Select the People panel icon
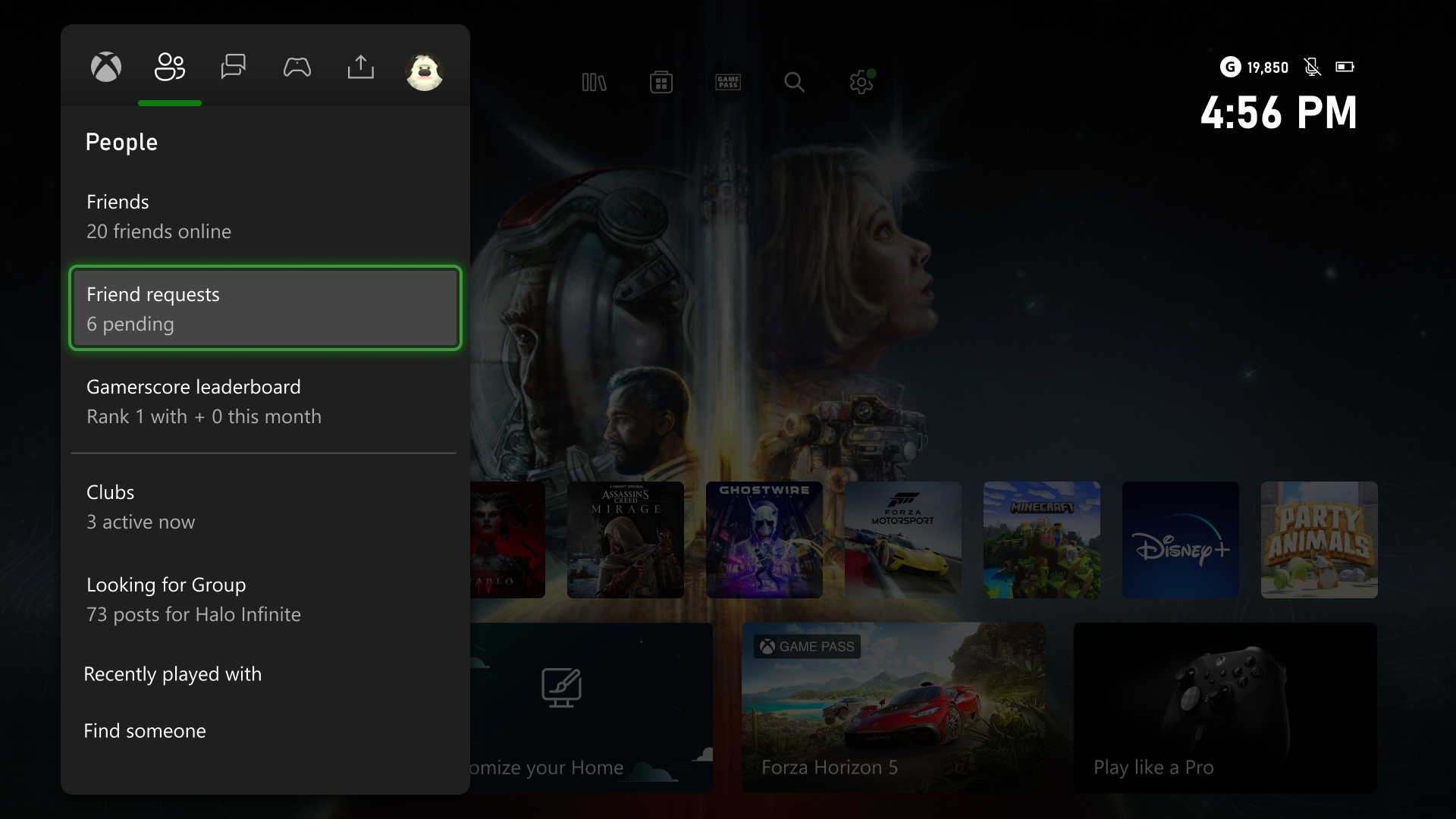This screenshot has width=1456, height=819. pyautogui.click(x=169, y=67)
